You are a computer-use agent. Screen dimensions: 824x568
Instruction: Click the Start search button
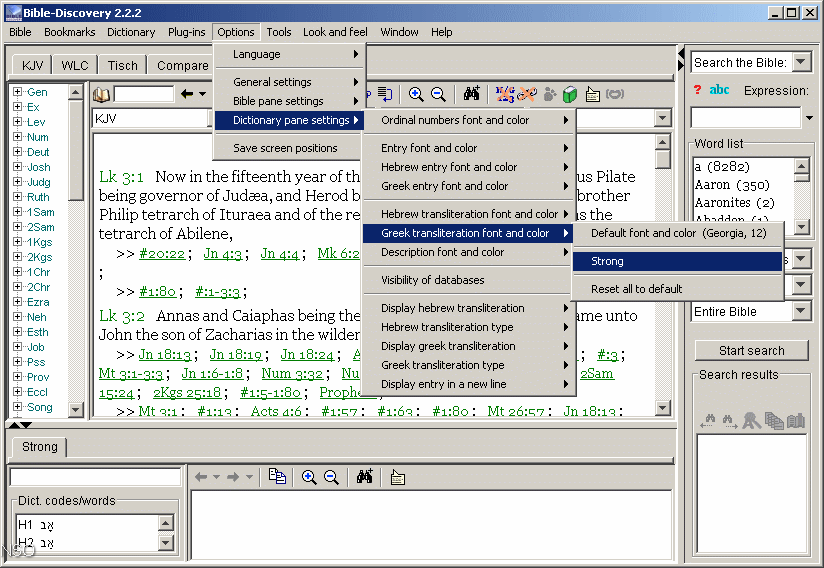(x=751, y=350)
